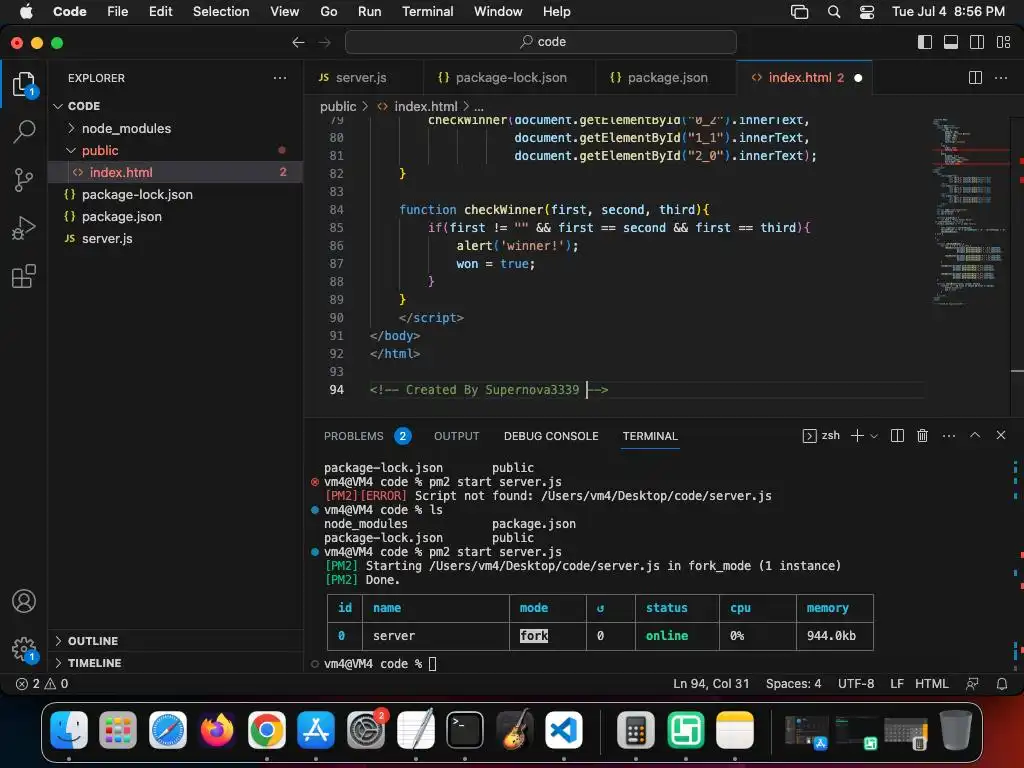Click the index.html breadcrumb segment
Image resolution: width=1024 pixels, height=768 pixels.
pos(417,106)
